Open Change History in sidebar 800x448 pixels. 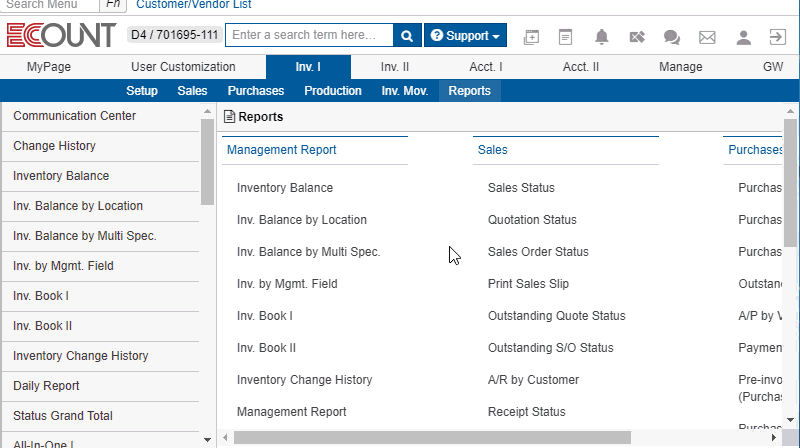pyautogui.click(x=101, y=146)
